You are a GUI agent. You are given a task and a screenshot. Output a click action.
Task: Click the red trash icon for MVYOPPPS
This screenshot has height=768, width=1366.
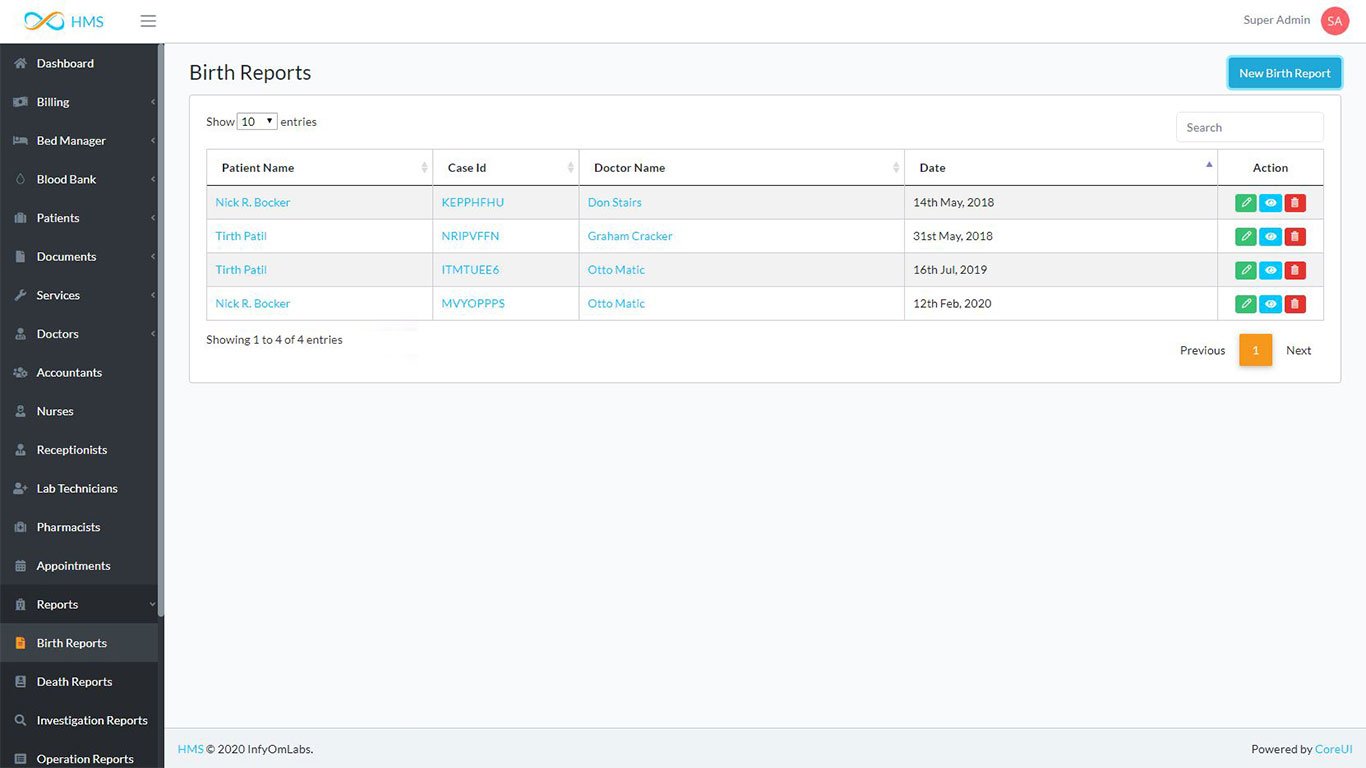point(1295,304)
